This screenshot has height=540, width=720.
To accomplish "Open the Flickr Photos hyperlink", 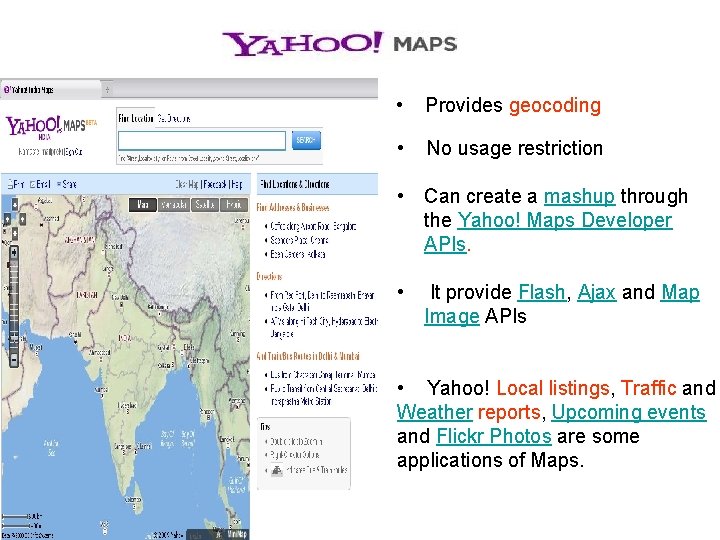I will pos(494,436).
